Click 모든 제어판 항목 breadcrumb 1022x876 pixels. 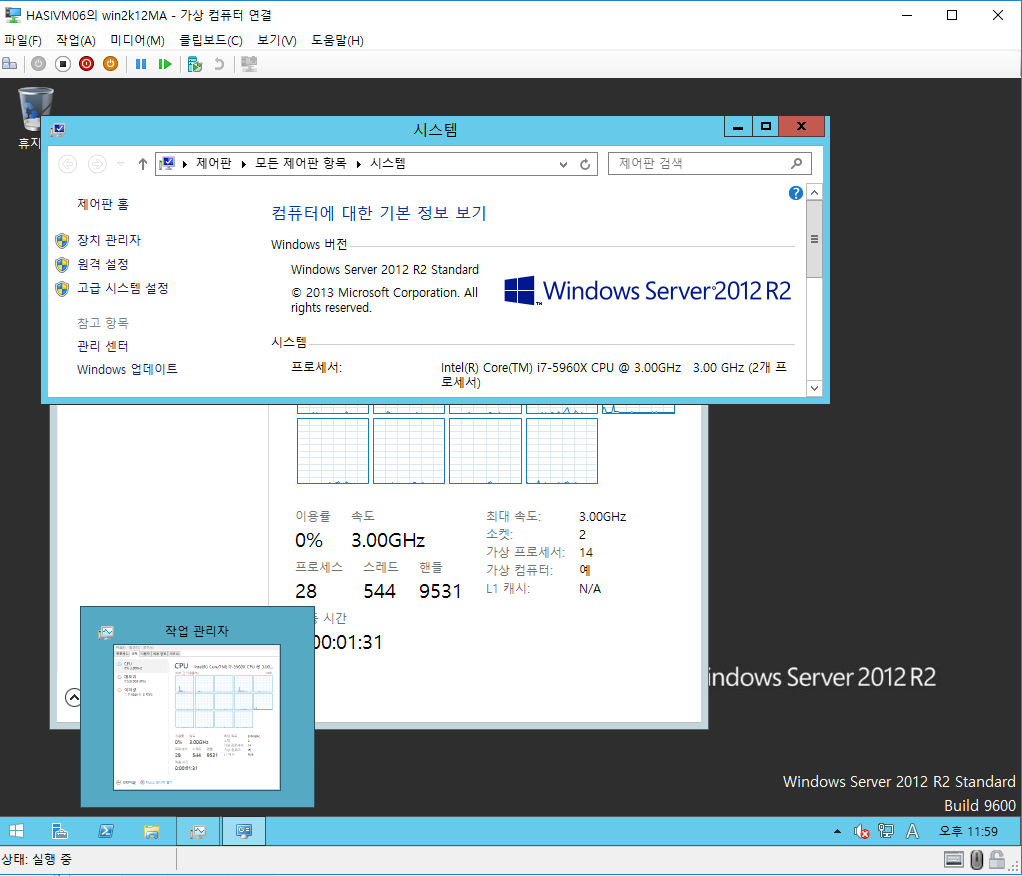pos(300,163)
